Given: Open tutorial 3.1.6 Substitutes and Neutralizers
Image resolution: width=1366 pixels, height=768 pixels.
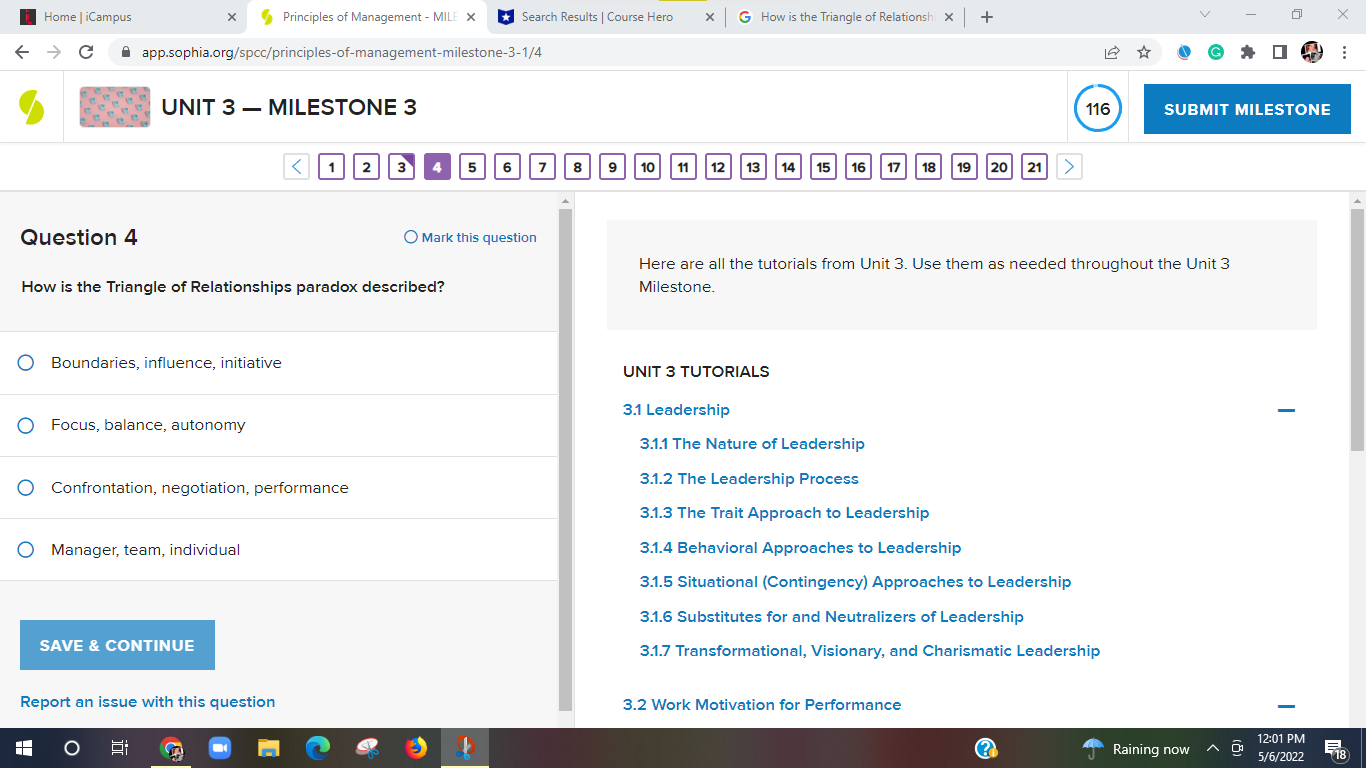Looking at the screenshot, I should click(x=832, y=617).
